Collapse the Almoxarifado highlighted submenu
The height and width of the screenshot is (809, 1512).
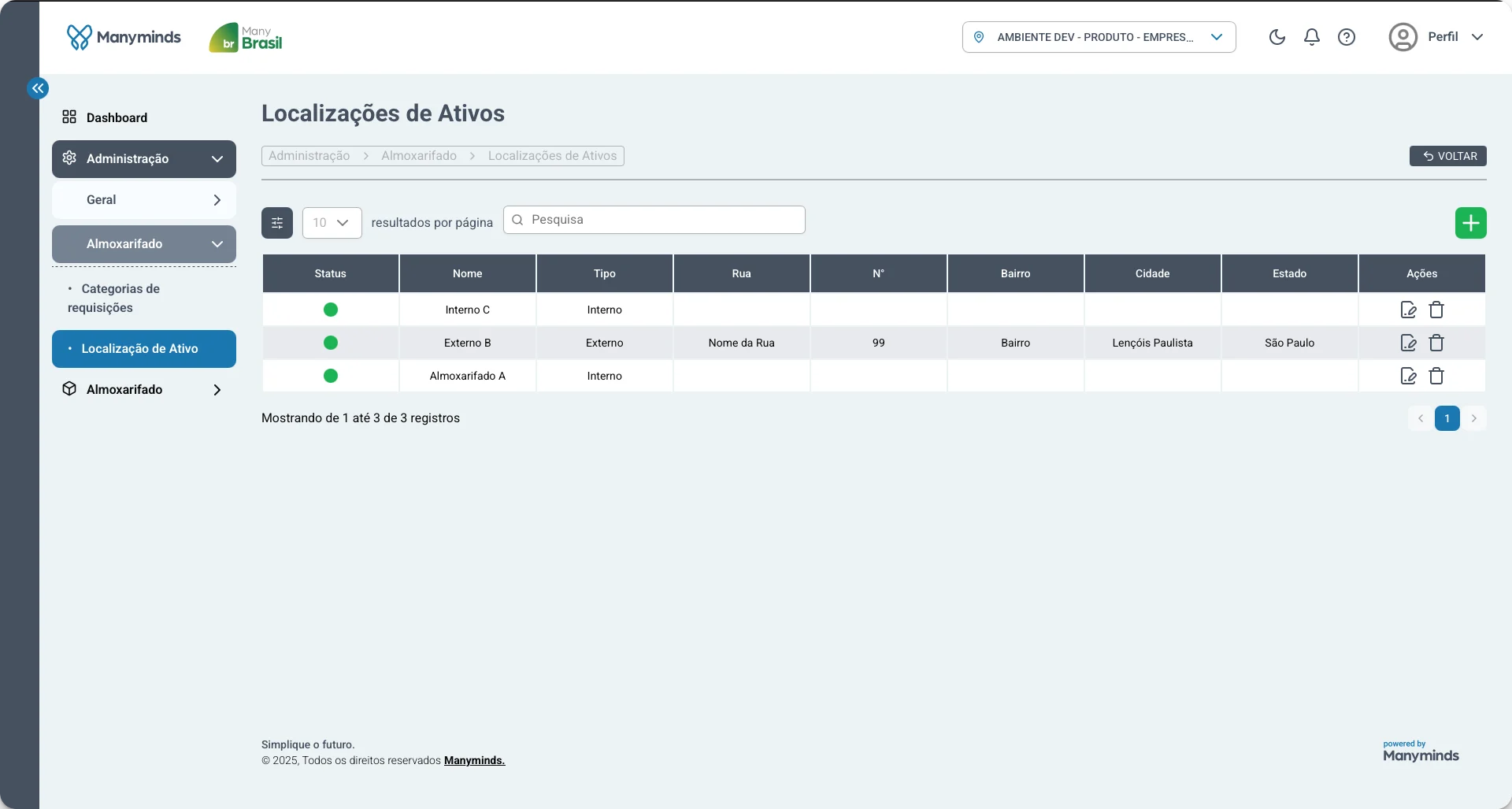pyautogui.click(x=144, y=244)
